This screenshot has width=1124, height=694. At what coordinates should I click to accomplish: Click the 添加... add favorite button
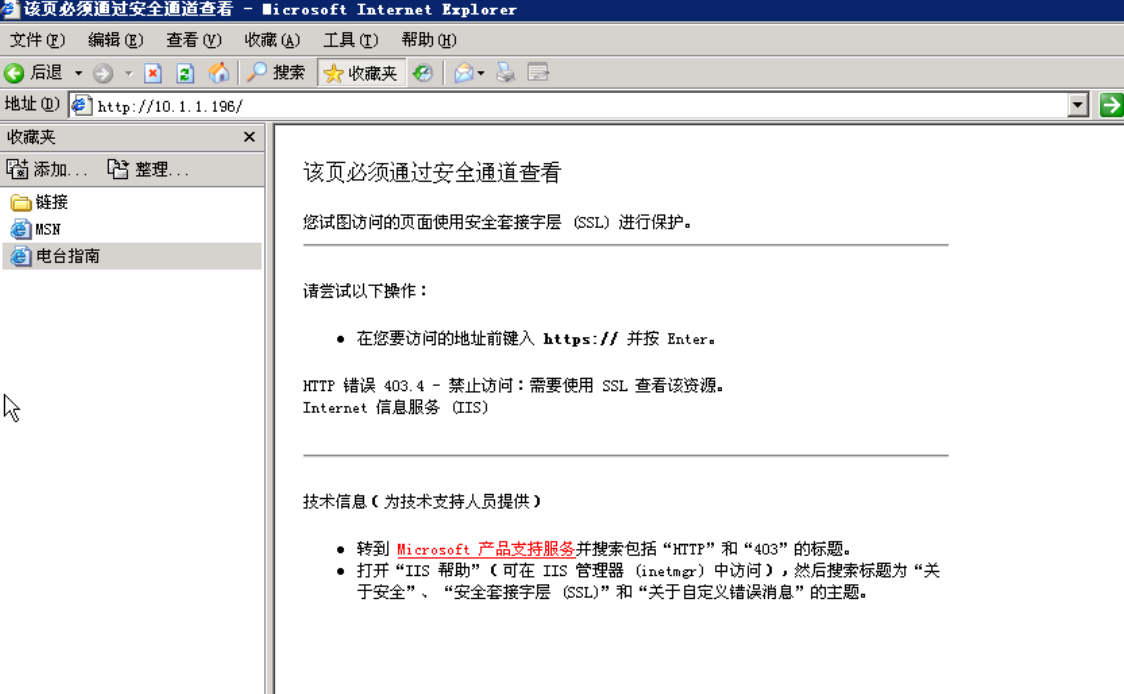coord(47,169)
